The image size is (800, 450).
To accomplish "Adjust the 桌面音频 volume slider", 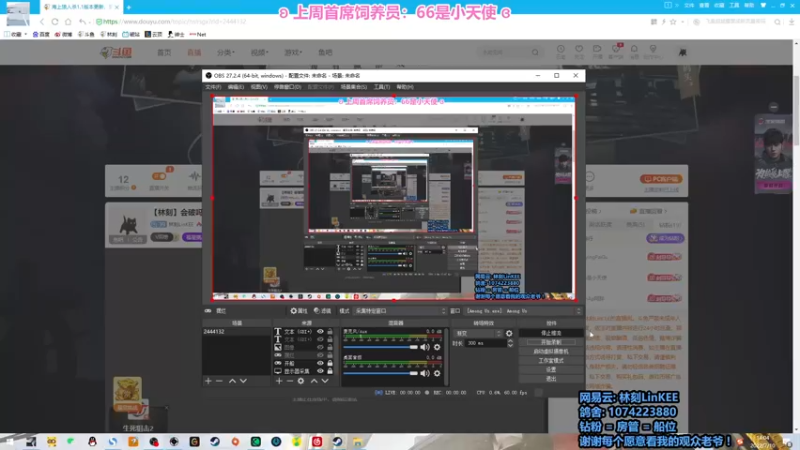I will coord(381,373).
